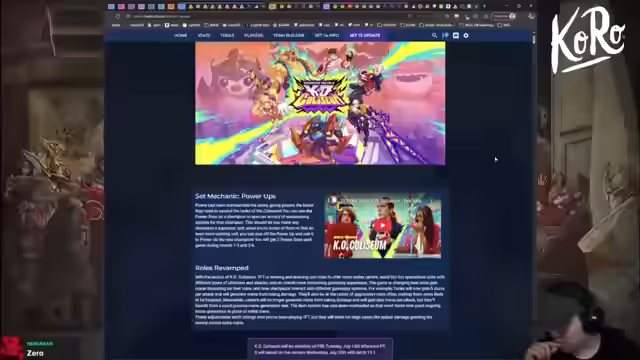
Task: Click the K.O. Coliseum release date notice box
Action: [320, 349]
